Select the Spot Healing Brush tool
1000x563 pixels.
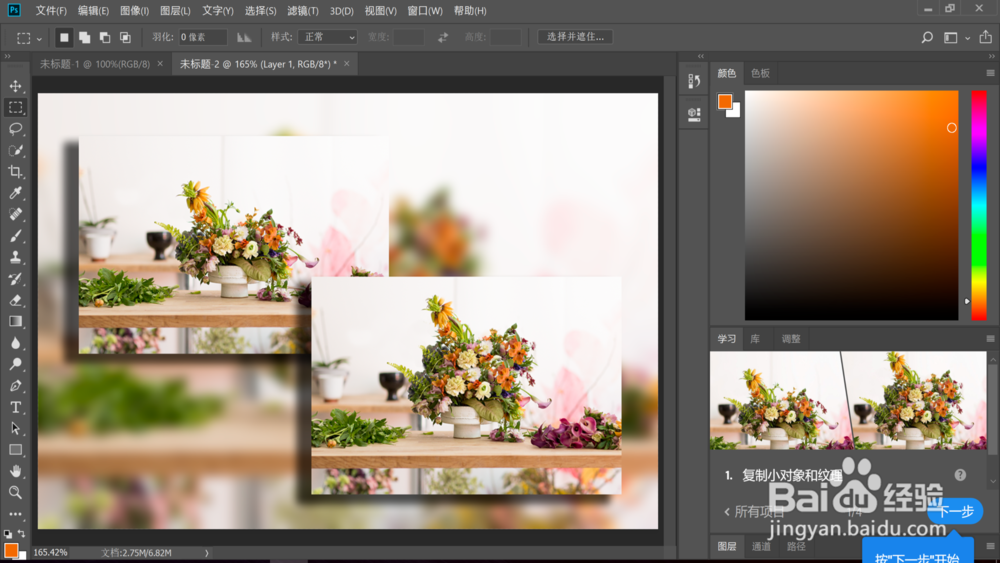(15, 214)
